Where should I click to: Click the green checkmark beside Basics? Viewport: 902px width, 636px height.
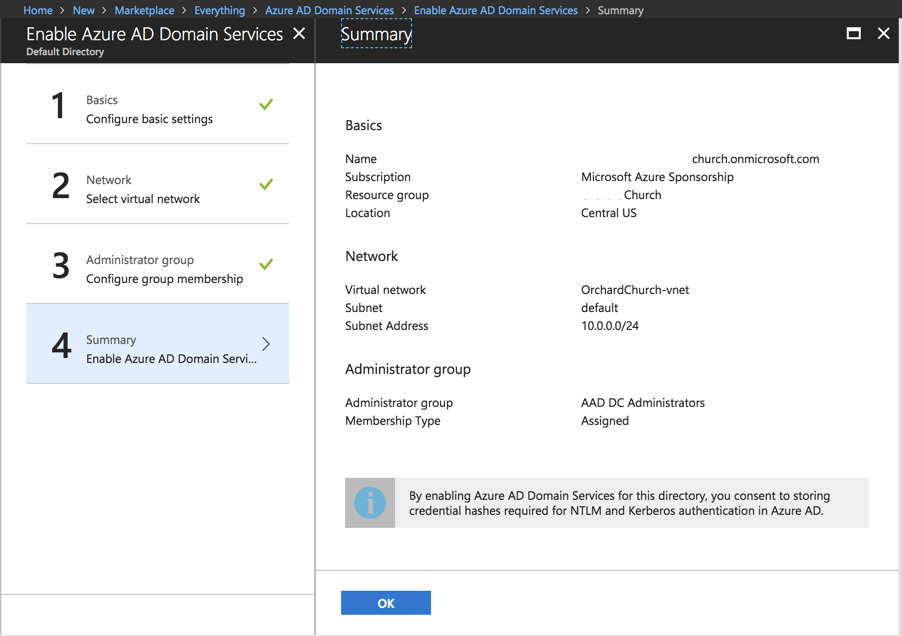click(266, 105)
